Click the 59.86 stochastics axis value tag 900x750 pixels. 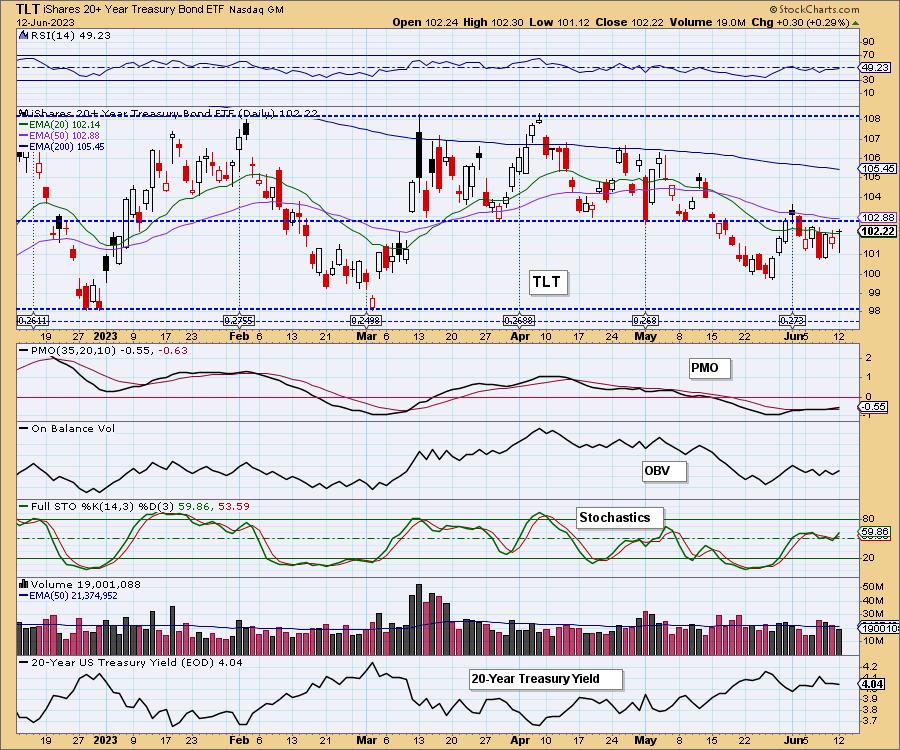click(x=875, y=532)
